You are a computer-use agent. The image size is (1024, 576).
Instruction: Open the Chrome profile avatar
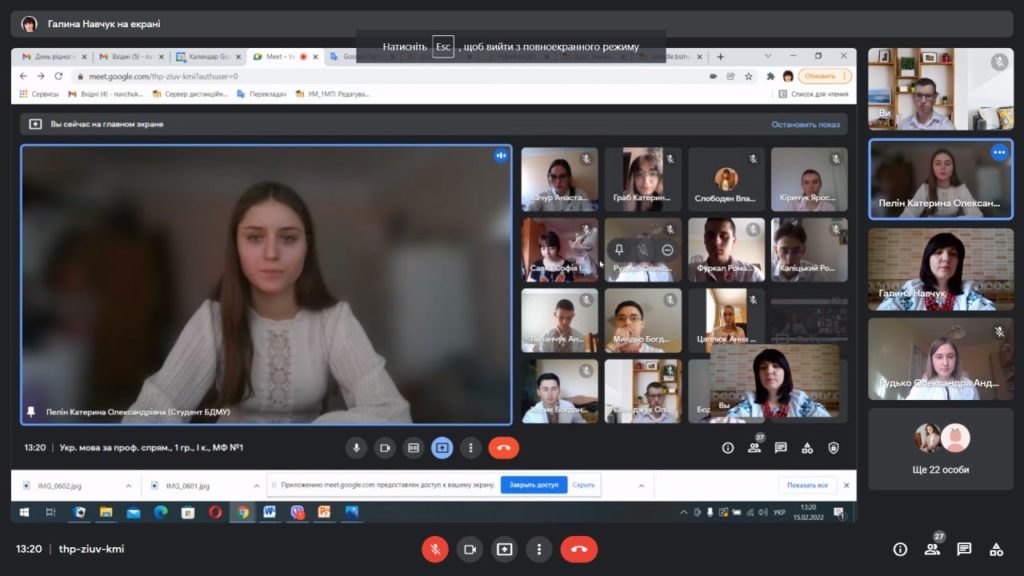(x=788, y=76)
